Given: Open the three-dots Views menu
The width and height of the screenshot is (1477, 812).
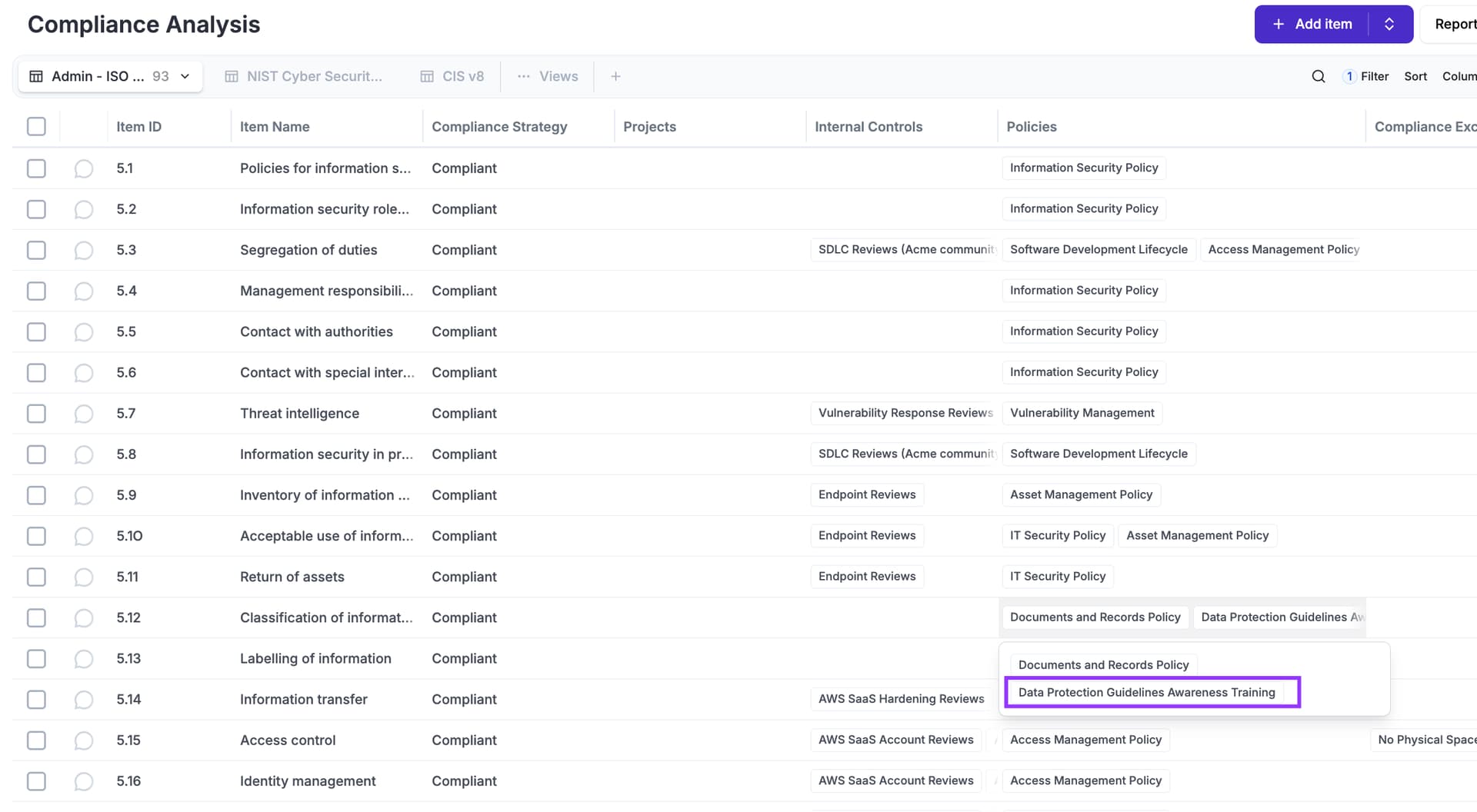Looking at the screenshot, I should 548,76.
